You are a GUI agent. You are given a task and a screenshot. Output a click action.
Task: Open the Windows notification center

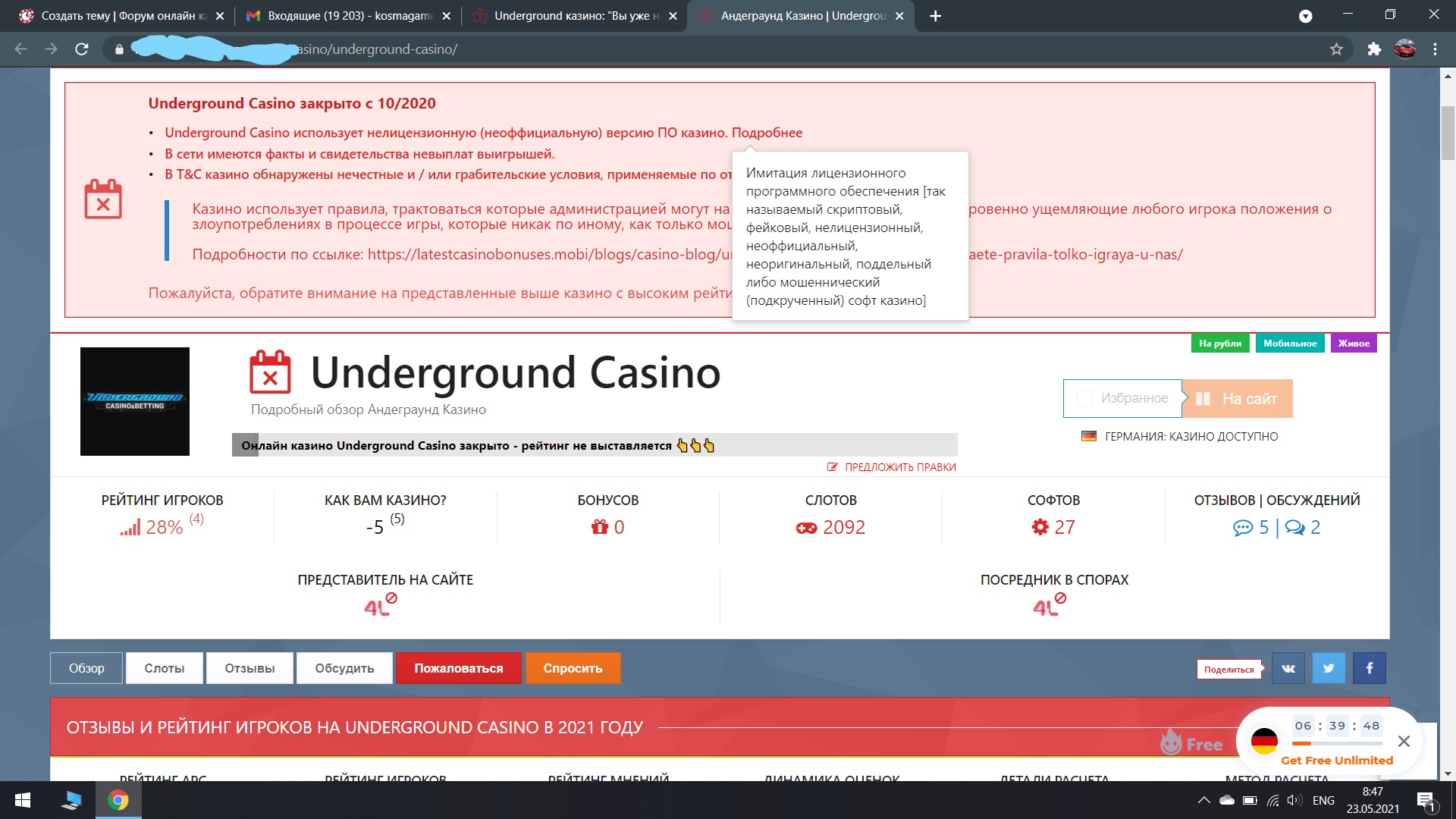coord(1426,800)
